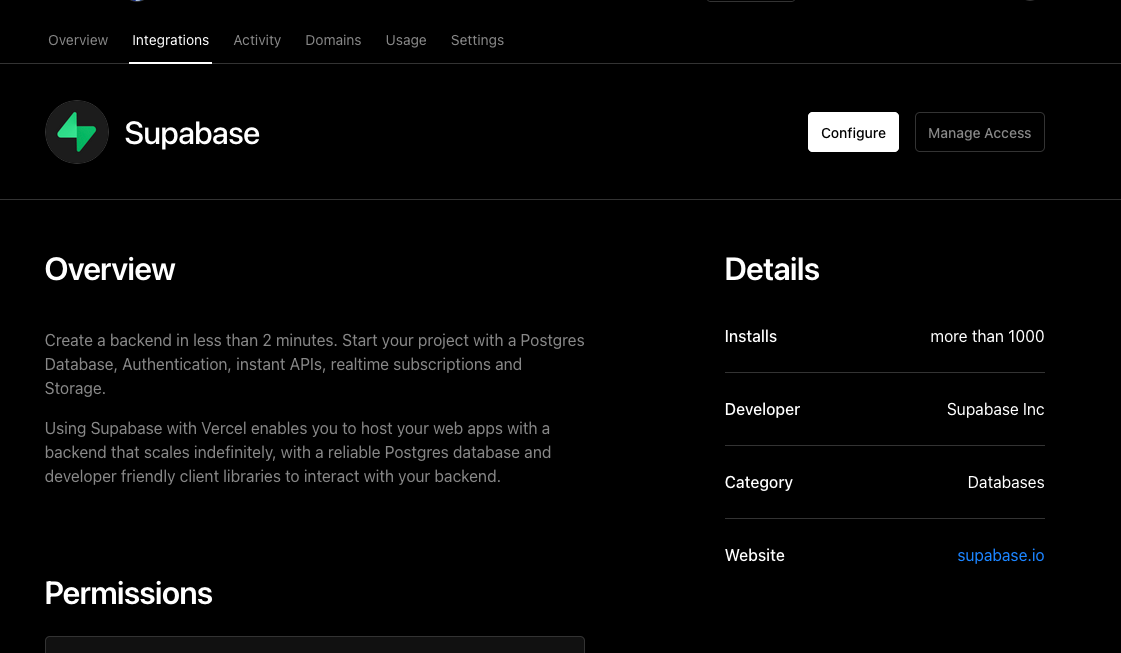
Task: Open the Settings tab
Action: pyautogui.click(x=477, y=40)
